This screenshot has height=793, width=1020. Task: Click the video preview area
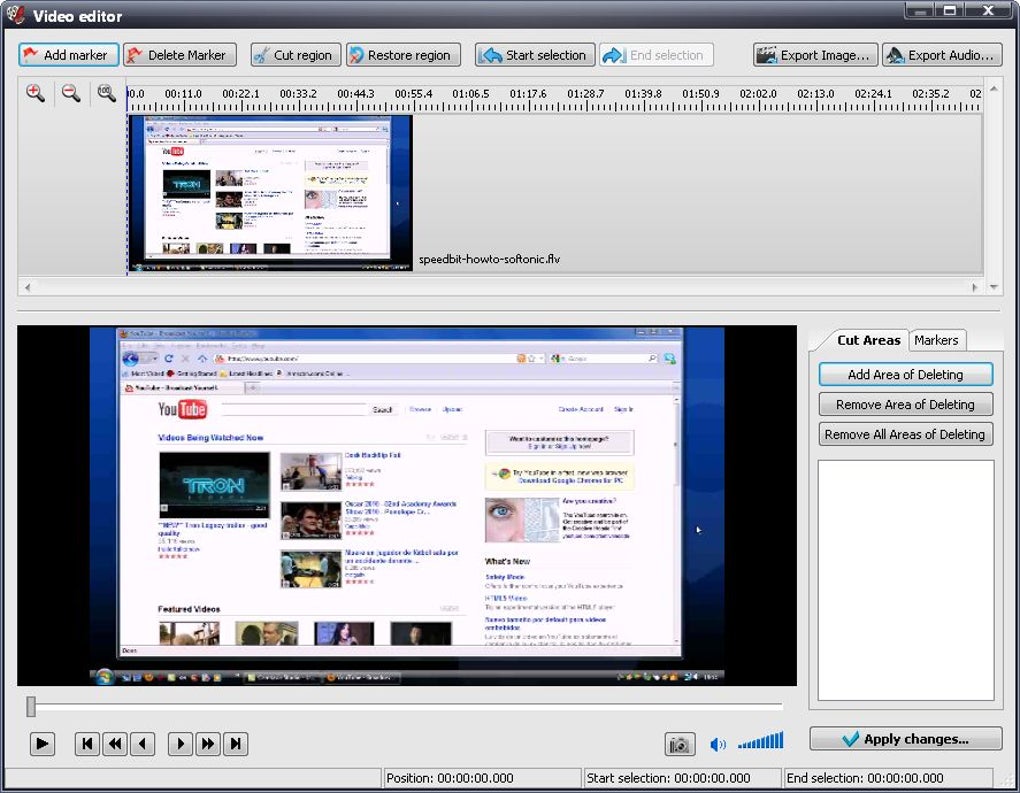coord(407,505)
